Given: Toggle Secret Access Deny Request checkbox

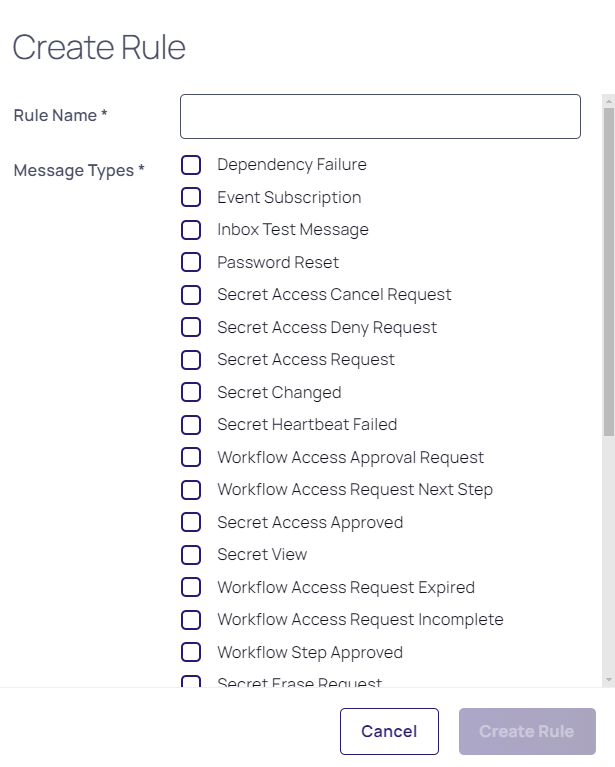Looking at the screenshot, I should (x=191, y=327).
